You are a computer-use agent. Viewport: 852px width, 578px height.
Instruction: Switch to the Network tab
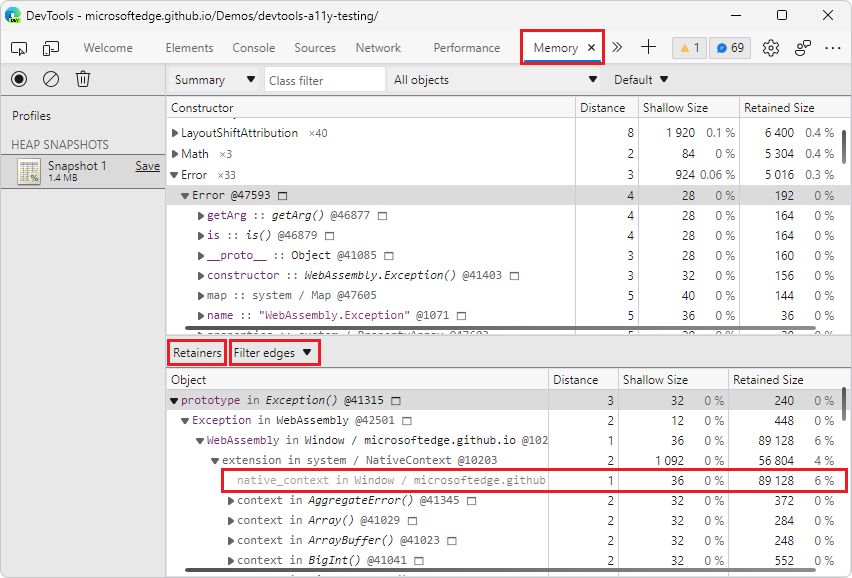(378, 48)
